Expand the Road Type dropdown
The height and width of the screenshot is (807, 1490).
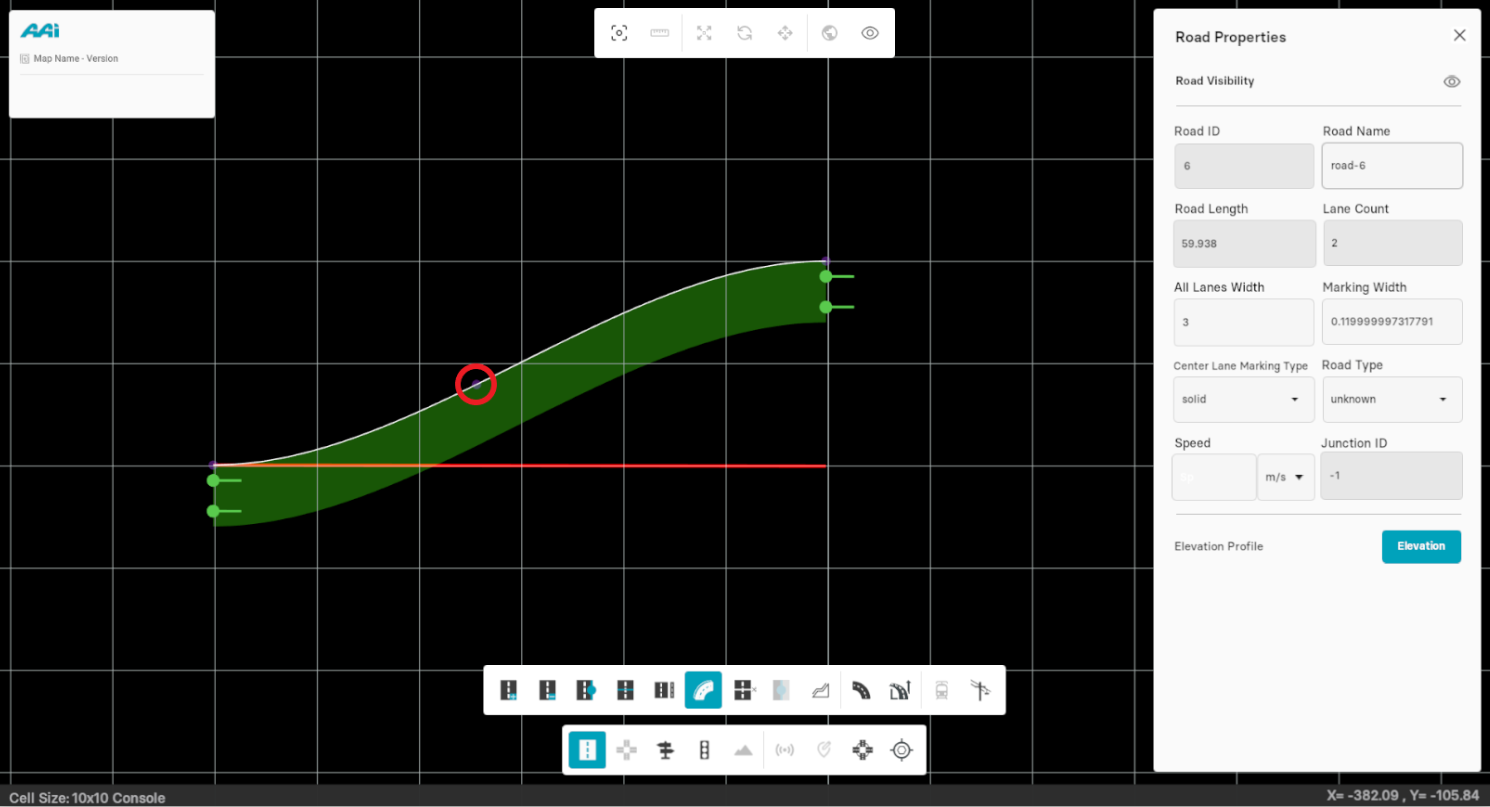[x=1392, y=399]
